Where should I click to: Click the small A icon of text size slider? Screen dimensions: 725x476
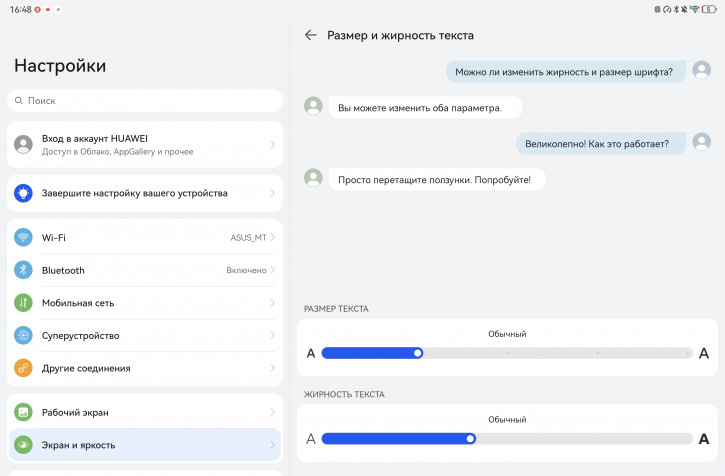click(x=311, y=353)
